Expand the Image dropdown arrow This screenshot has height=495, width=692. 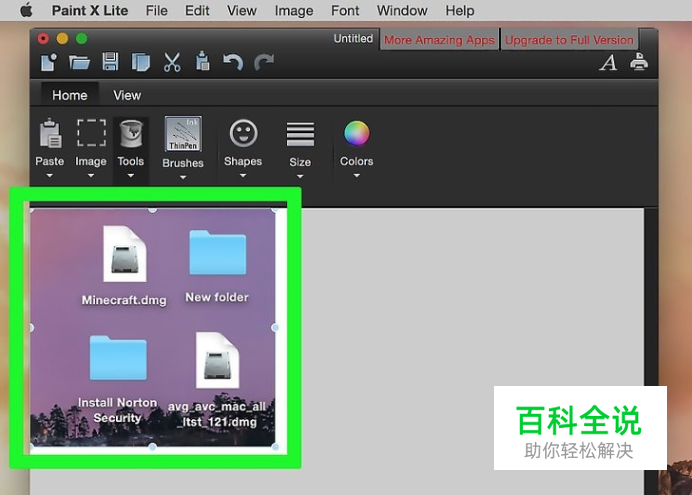coord(90,176)
